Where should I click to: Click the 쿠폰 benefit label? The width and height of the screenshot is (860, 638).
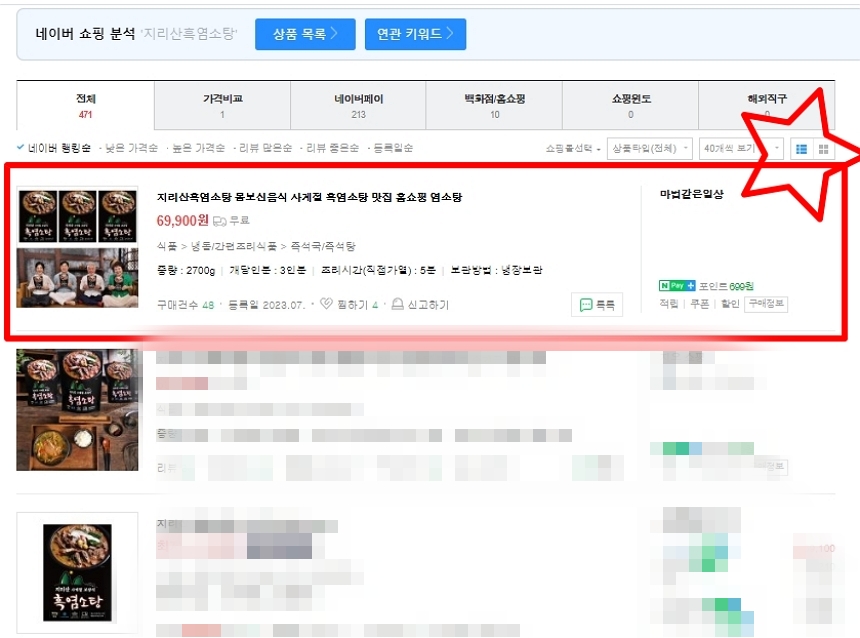pyautogui.click(x=699, y=303)
